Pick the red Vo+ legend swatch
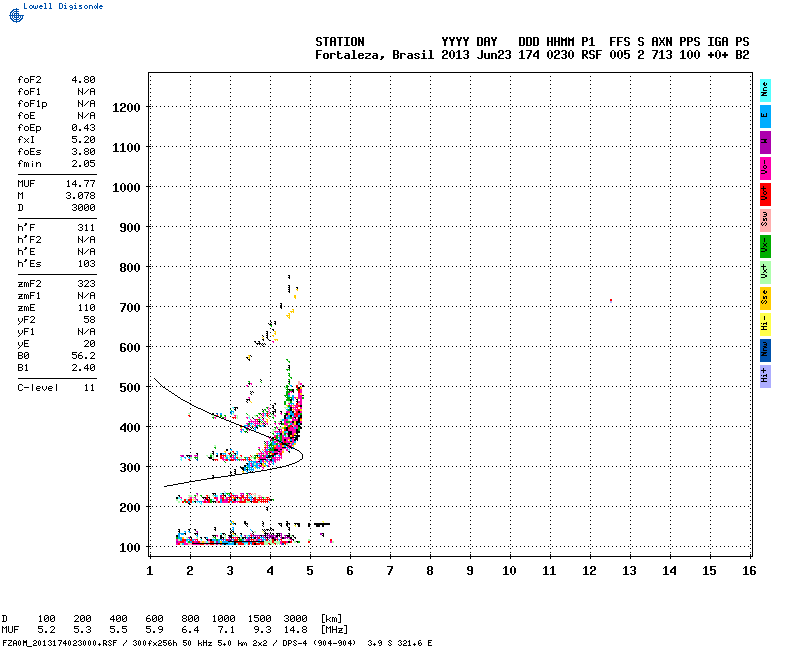The image size is (800, 650). (765, 194)
